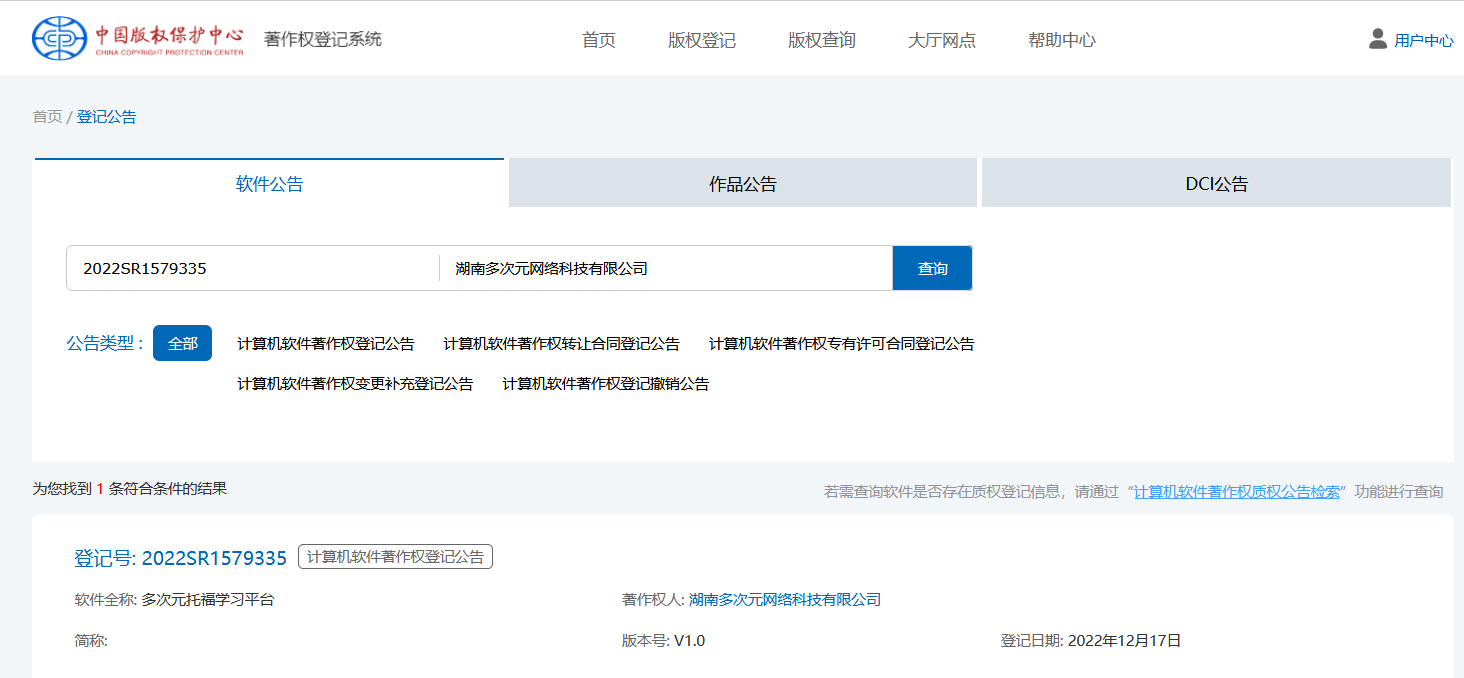Screen dimensions: 1464x678
Task: Open 版权登记 navigation item
Action: tap(702, 40)
